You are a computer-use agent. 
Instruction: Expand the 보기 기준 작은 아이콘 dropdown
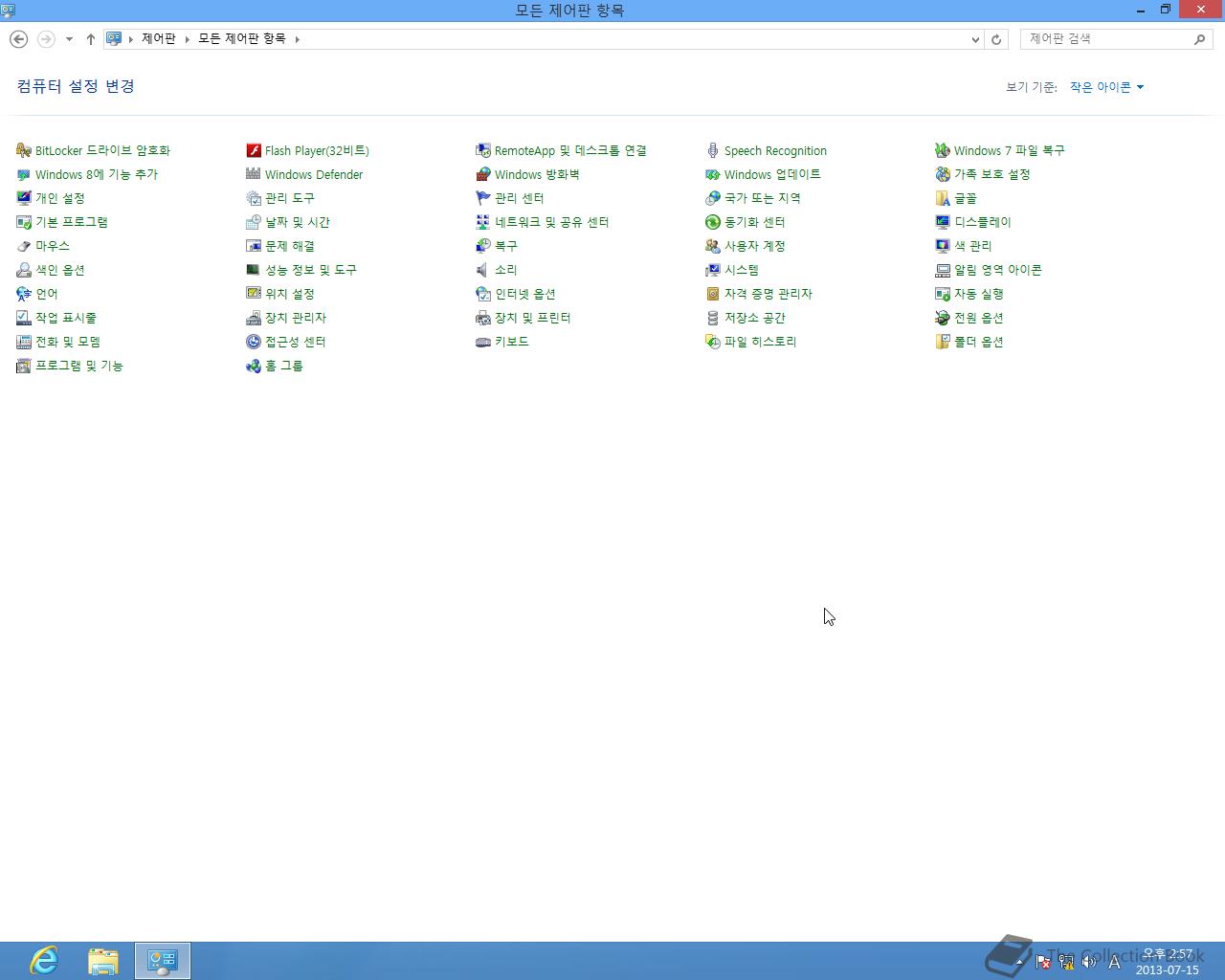[1107, 87]
